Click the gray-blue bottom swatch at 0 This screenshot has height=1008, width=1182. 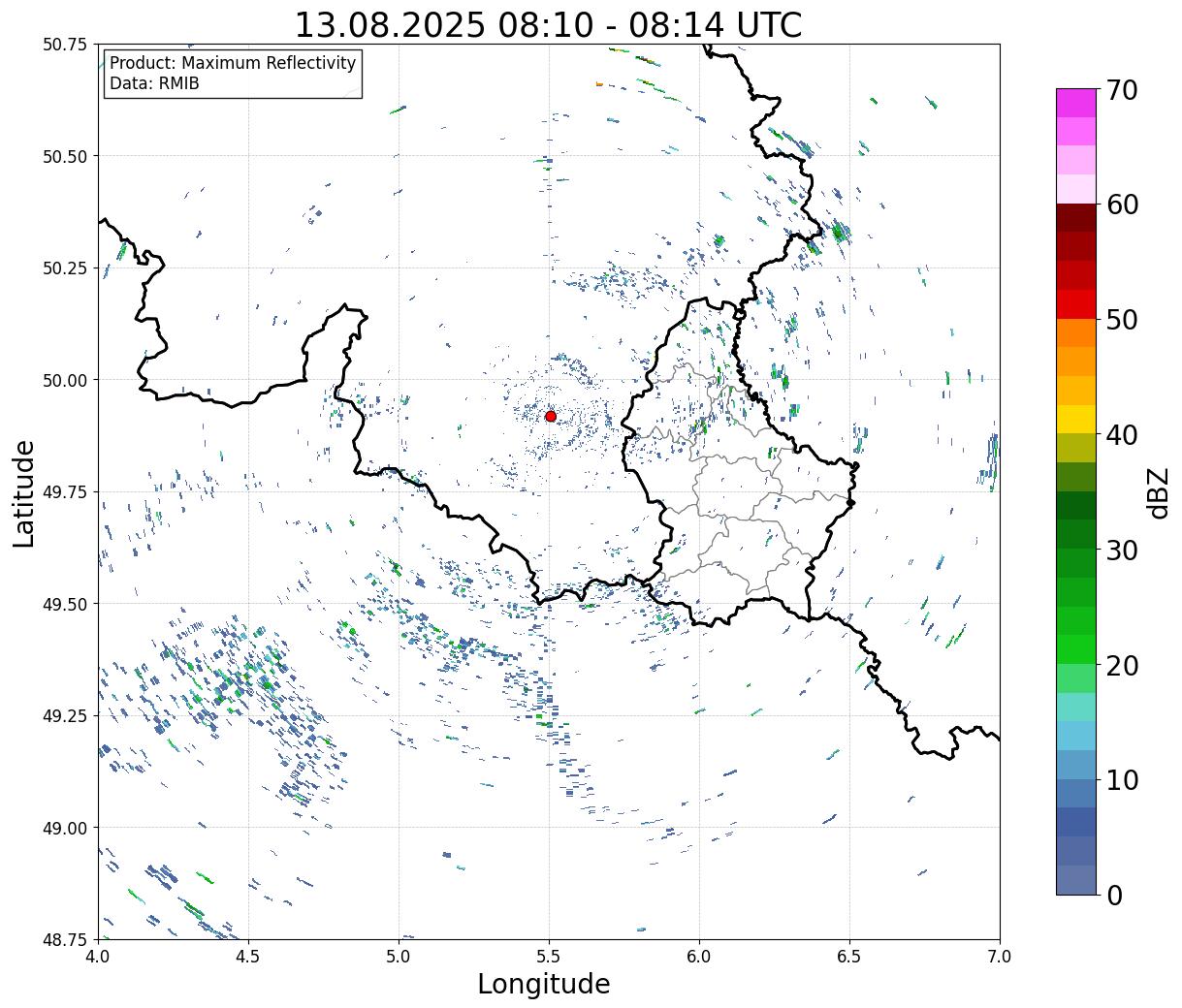(1076, 879)
